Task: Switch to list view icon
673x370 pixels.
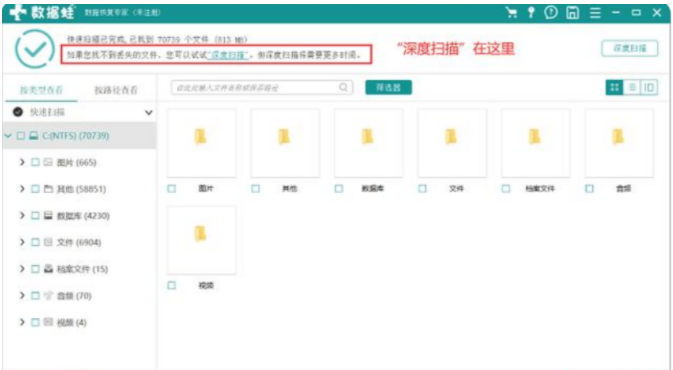Action: 632,88
